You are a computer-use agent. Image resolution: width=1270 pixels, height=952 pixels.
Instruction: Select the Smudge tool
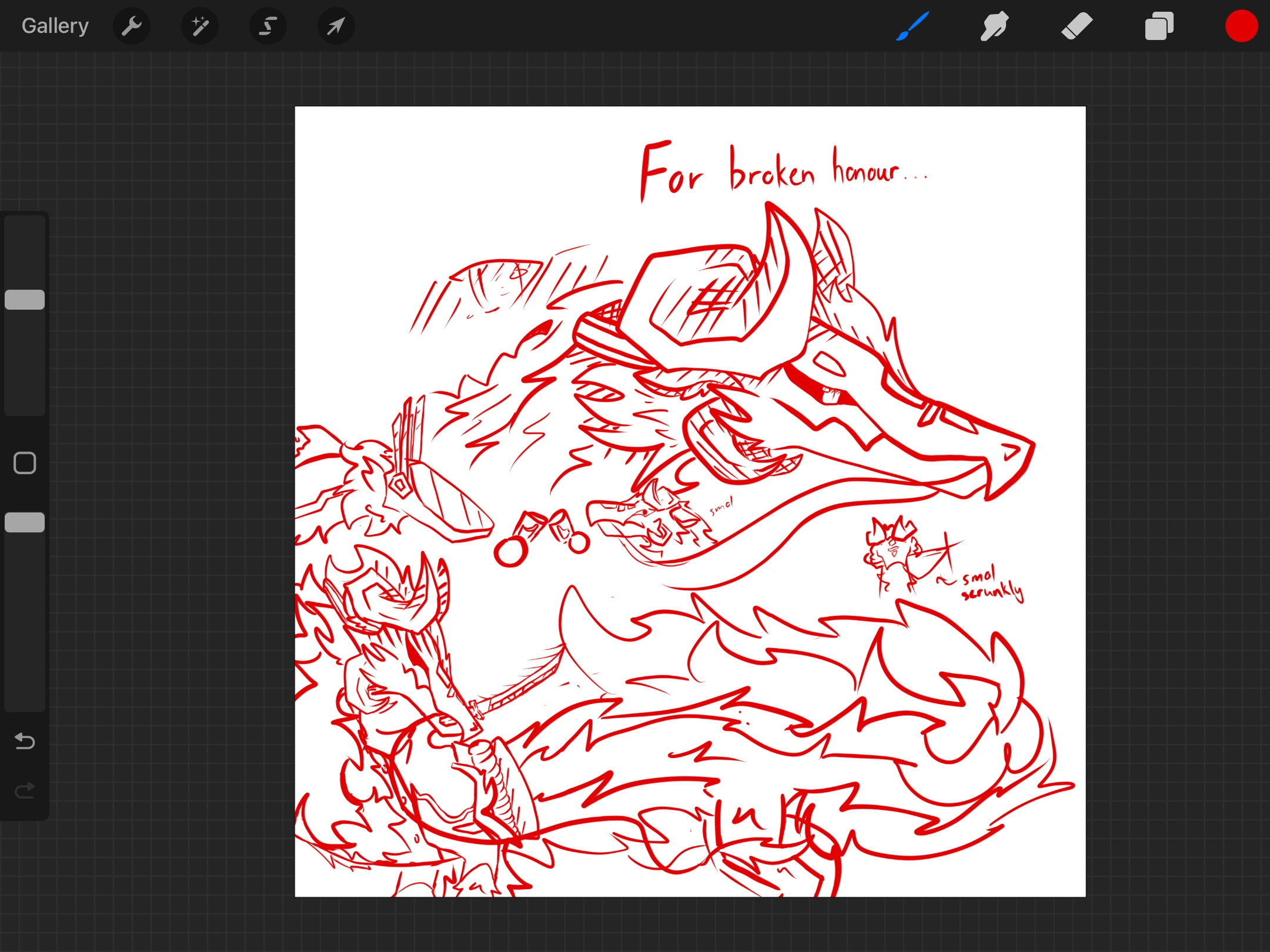(x=994, y=26)
